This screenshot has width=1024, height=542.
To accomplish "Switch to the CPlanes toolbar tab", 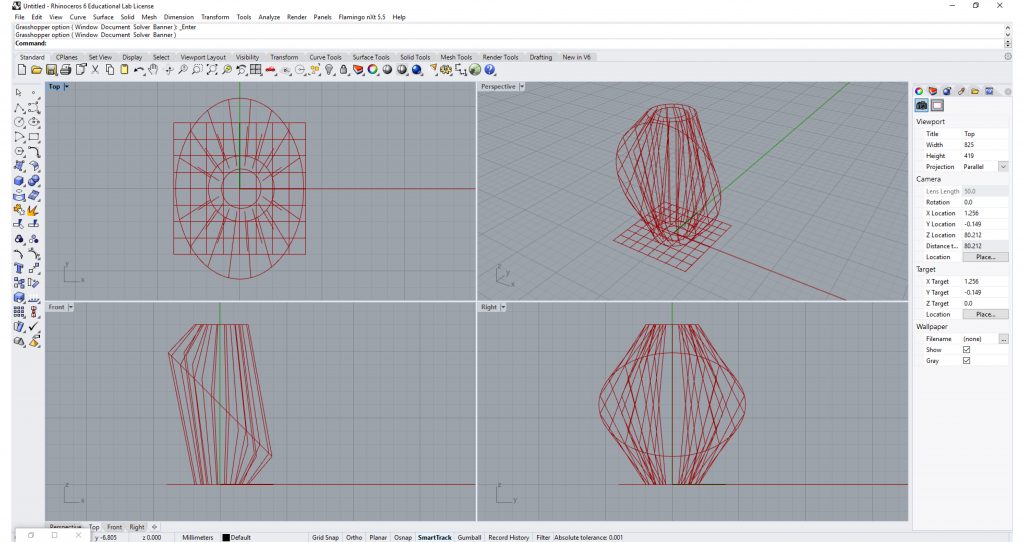I will coord(67,57).
